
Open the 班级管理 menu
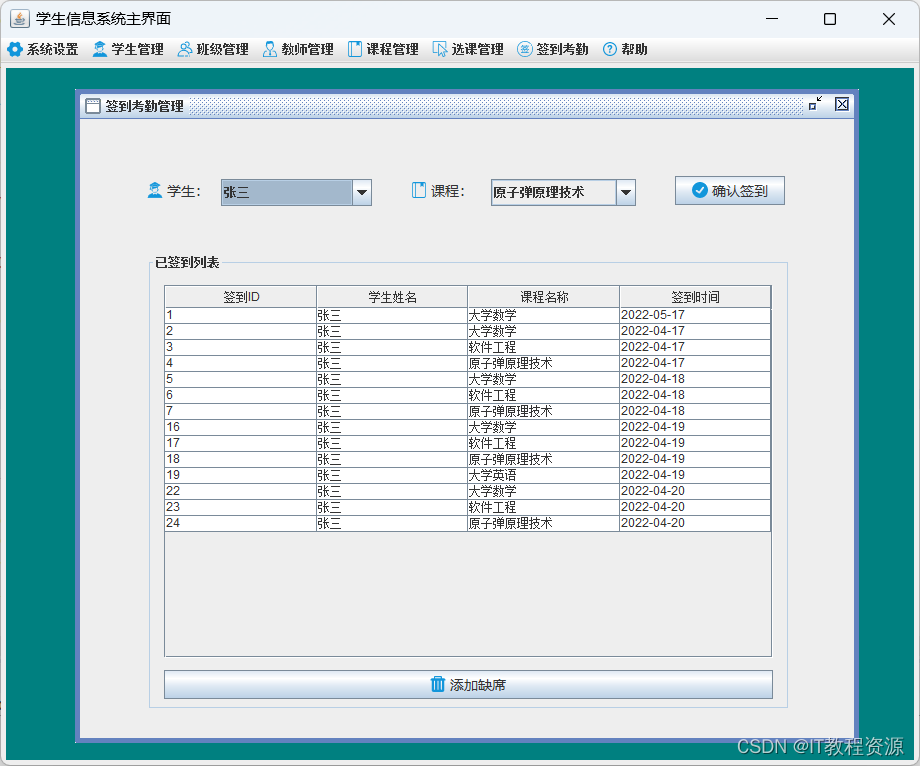[213, 49]
